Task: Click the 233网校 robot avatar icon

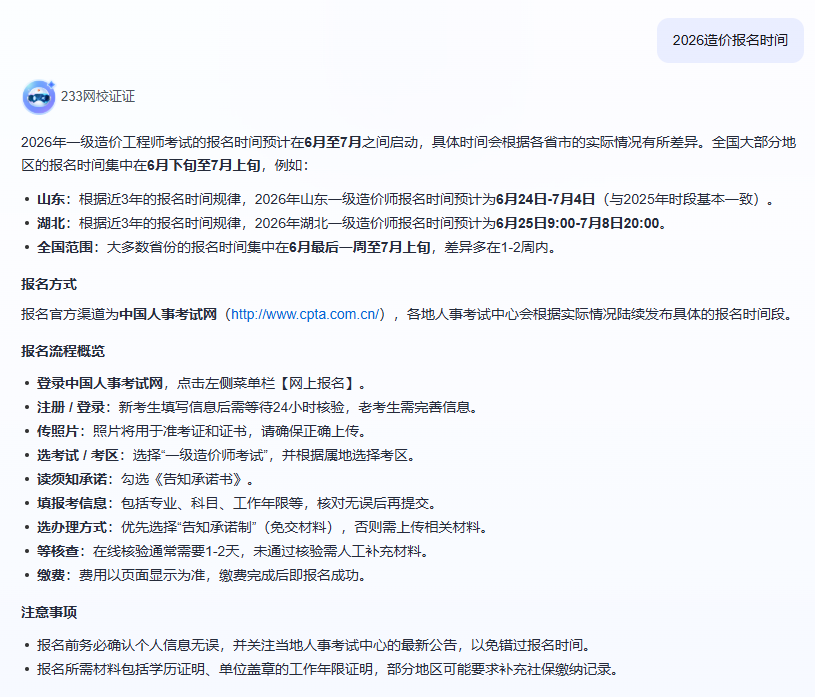Action: 39,97
